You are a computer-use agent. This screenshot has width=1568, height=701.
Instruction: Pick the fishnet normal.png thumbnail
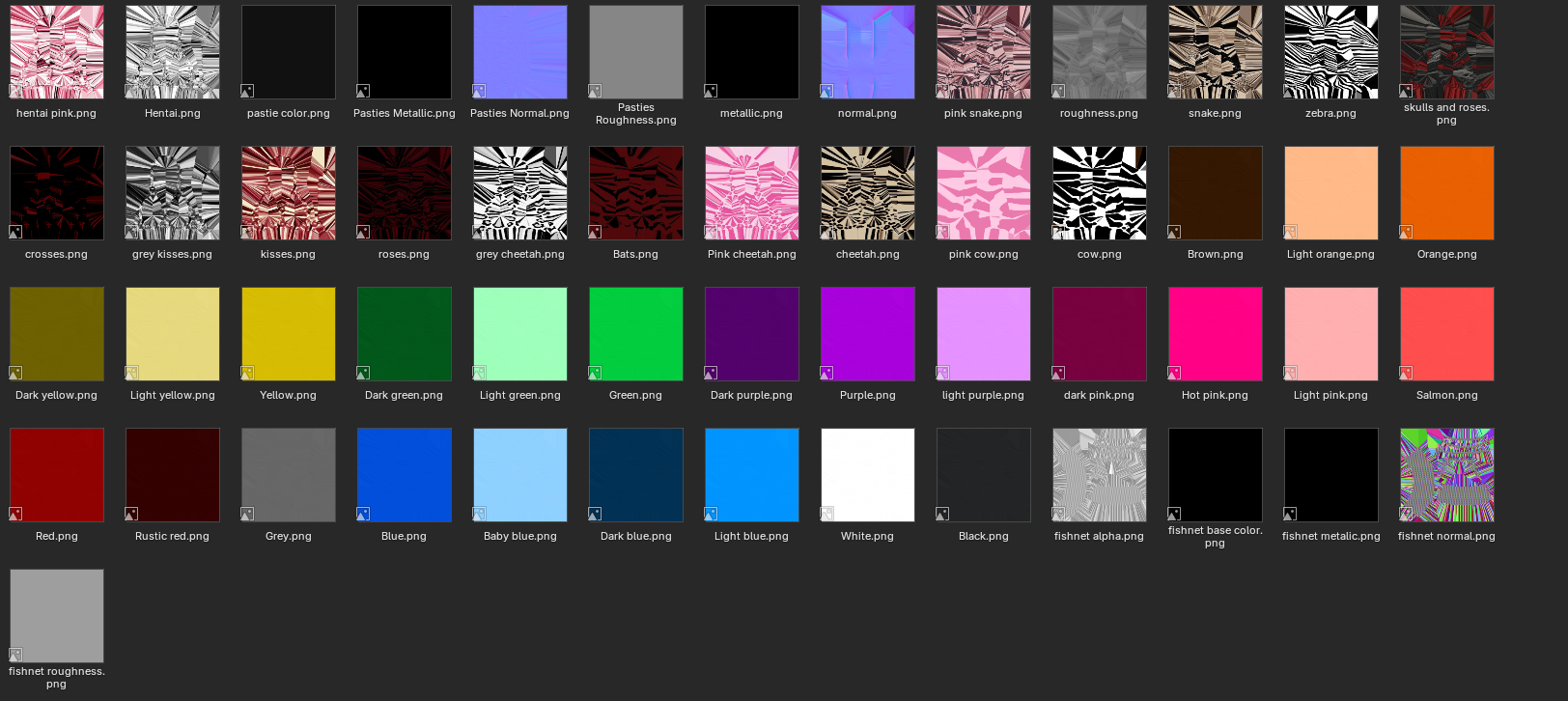click(1447, 475)
